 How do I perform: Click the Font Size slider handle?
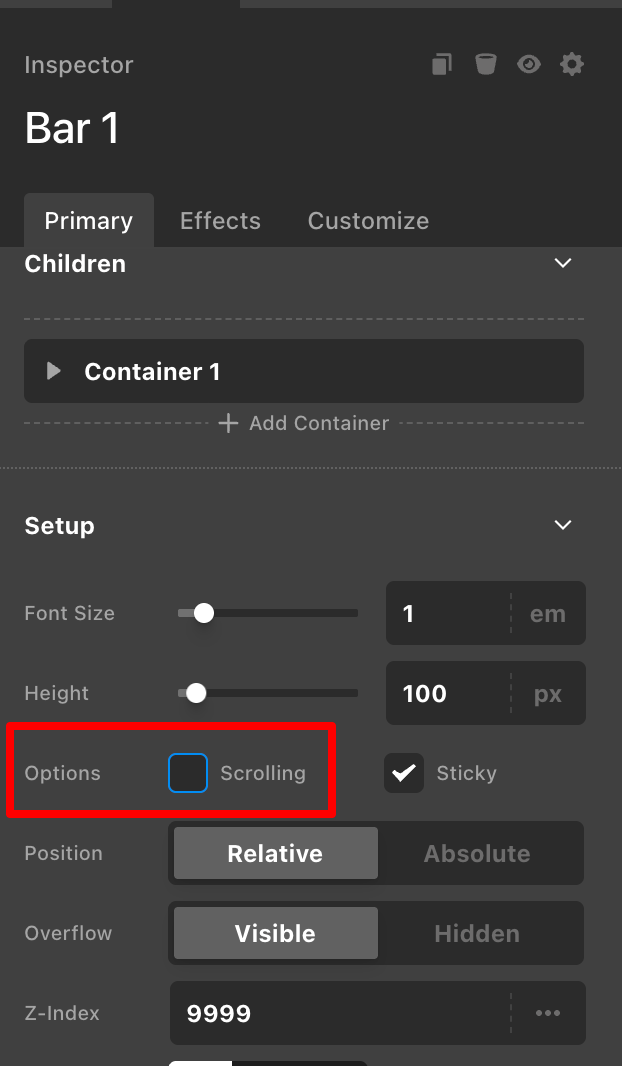pyautogui.click(x=204, y=613)
